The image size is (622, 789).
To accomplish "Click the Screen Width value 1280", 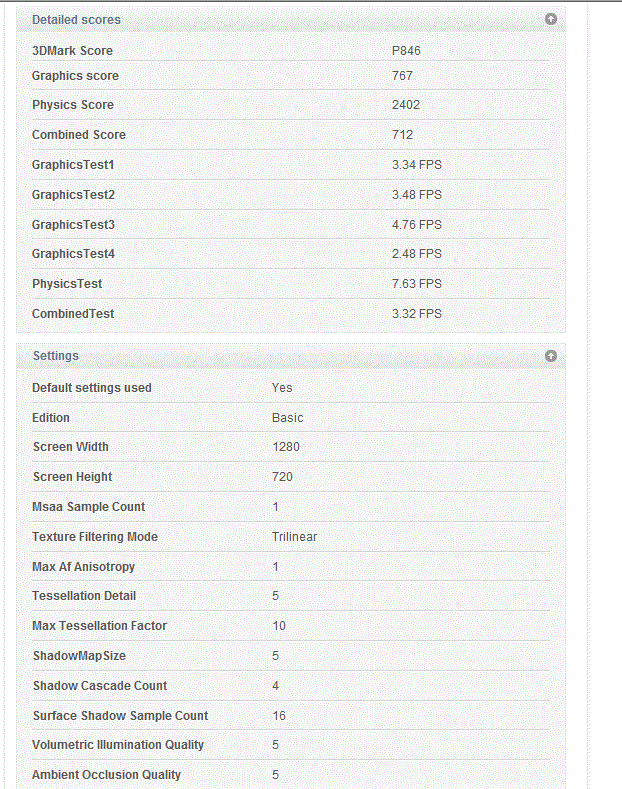I will click(x=285, y=447).
